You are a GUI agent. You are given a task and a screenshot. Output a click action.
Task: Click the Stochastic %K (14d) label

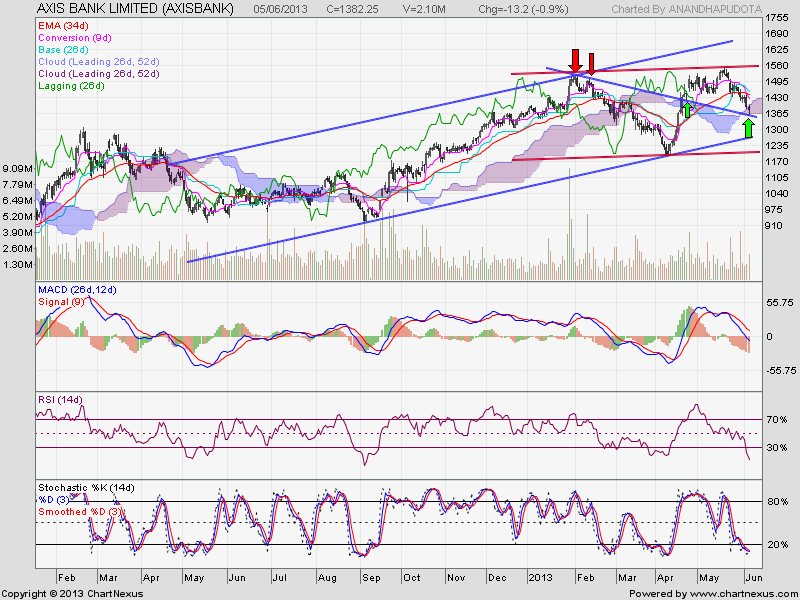tap(86, 488)
